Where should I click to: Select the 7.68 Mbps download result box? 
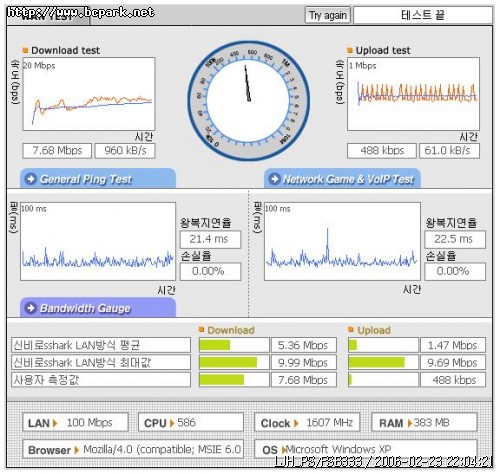[x=57, y=151]
